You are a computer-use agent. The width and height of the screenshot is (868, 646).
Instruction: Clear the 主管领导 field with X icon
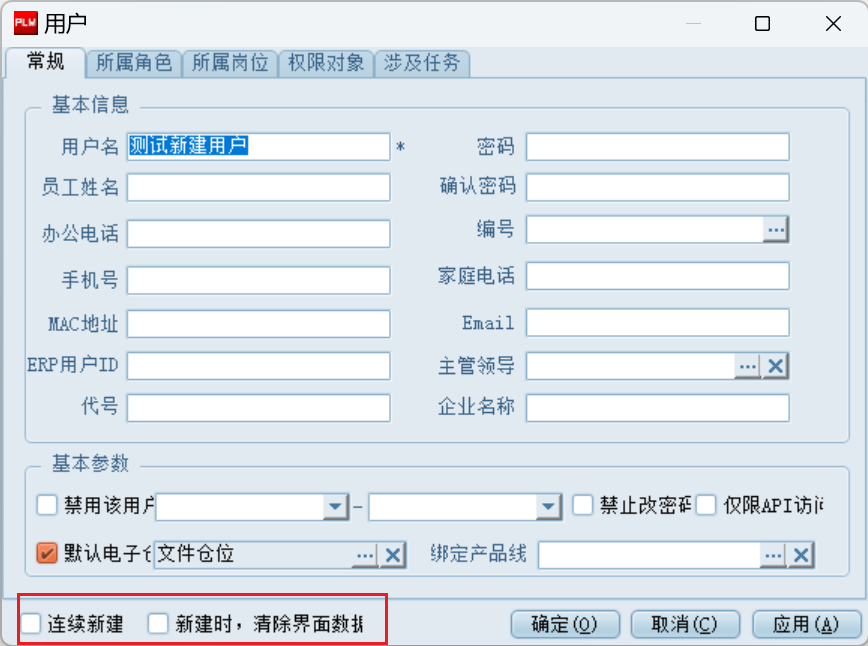(775, 366)
